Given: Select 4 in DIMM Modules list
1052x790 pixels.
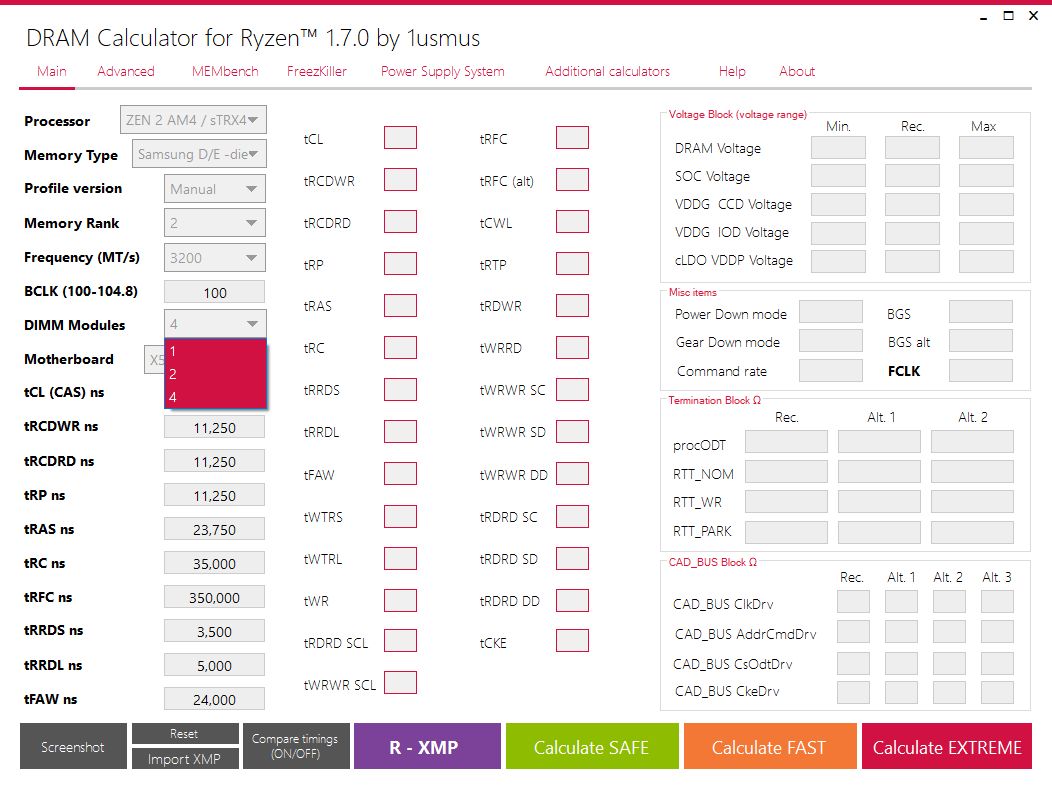Looking at the screenshot, I should [x=215, y=397].
